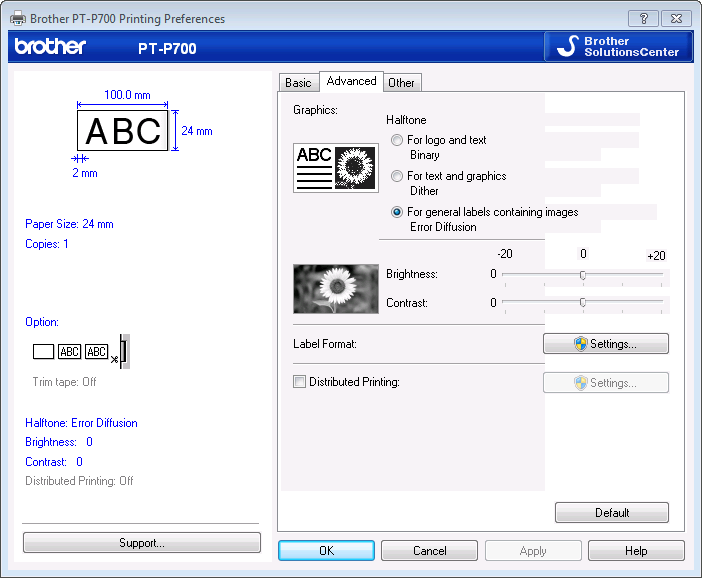Click 'Trim tape: Off' text

click(64, 382)
